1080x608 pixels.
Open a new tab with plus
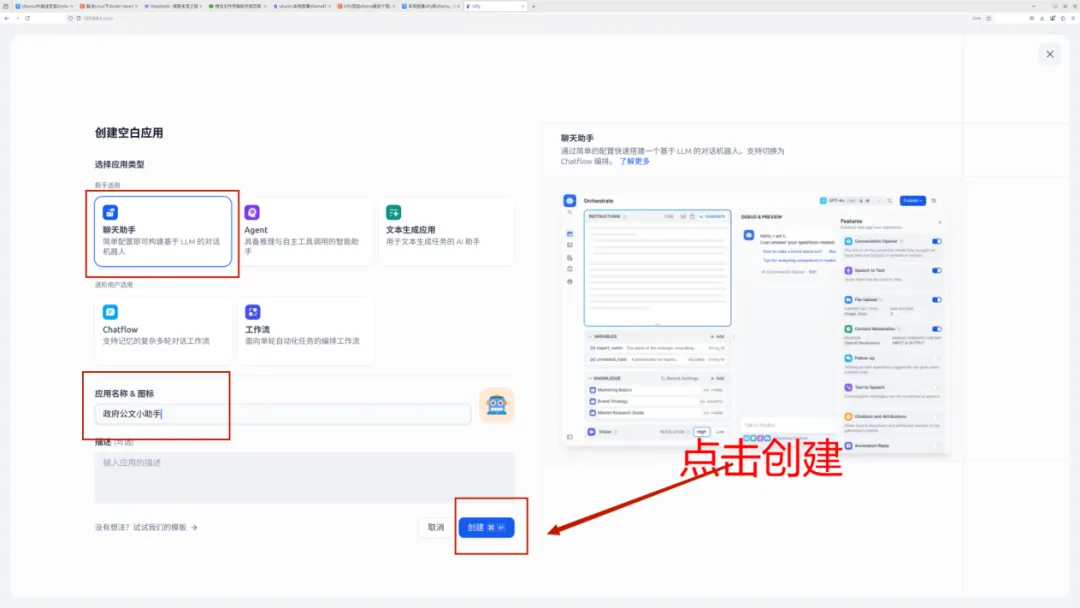(533, 6)
